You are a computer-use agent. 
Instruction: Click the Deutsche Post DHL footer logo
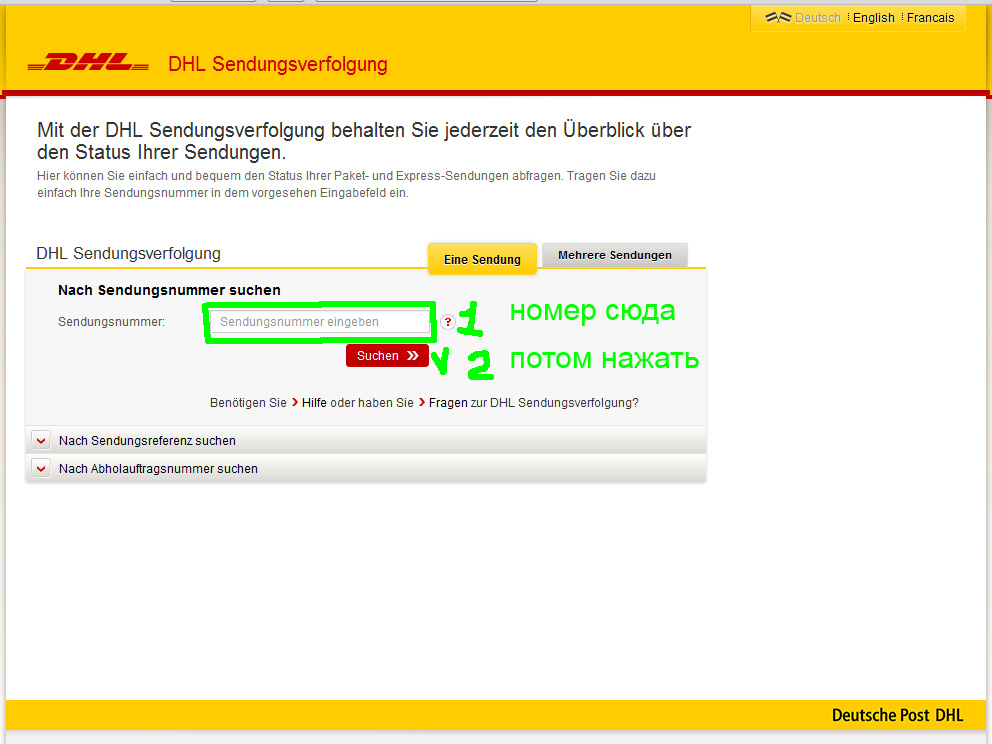point(897,715)
